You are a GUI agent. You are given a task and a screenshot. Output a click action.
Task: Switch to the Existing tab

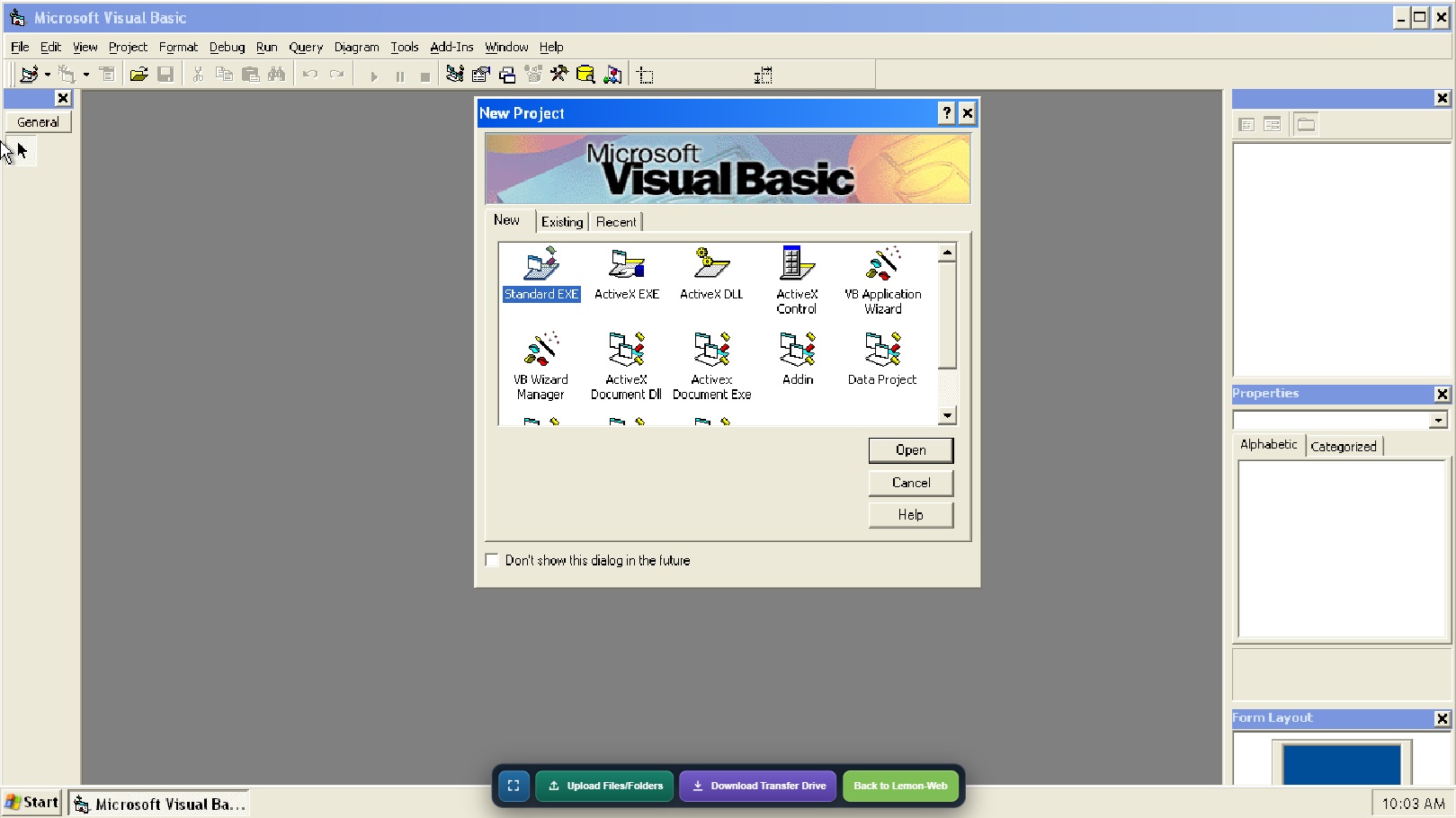click(562, 222)
